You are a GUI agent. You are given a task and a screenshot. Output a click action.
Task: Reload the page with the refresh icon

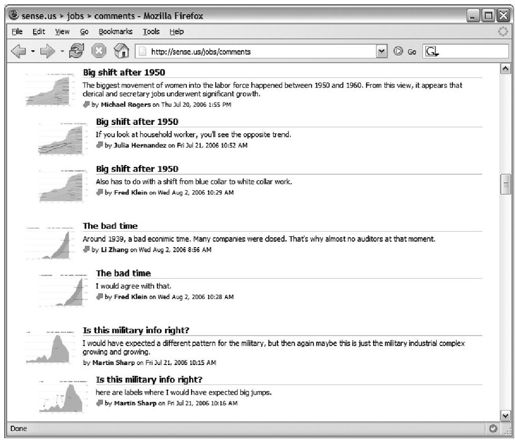pos(76,51)
